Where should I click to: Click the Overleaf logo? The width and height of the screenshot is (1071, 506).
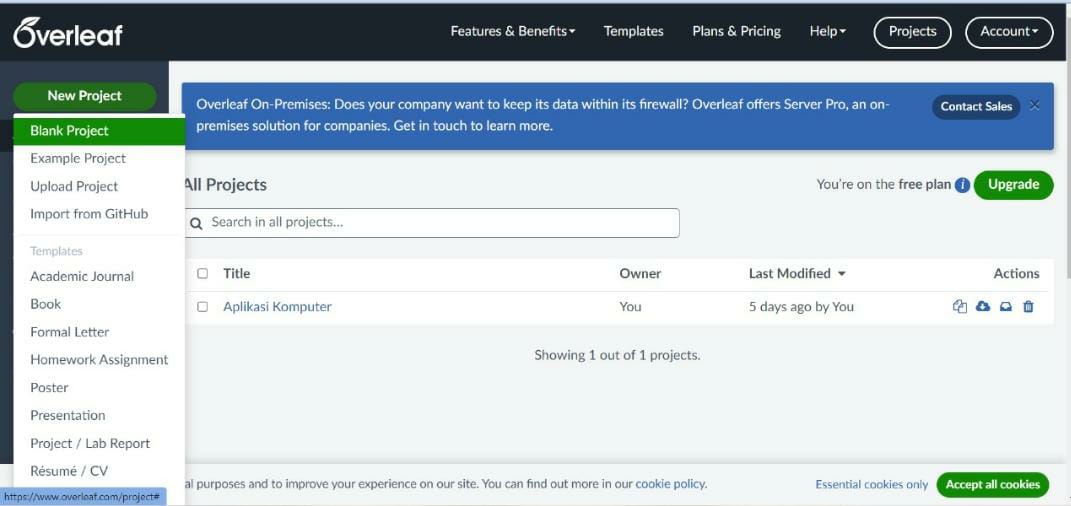coord(68,31)
